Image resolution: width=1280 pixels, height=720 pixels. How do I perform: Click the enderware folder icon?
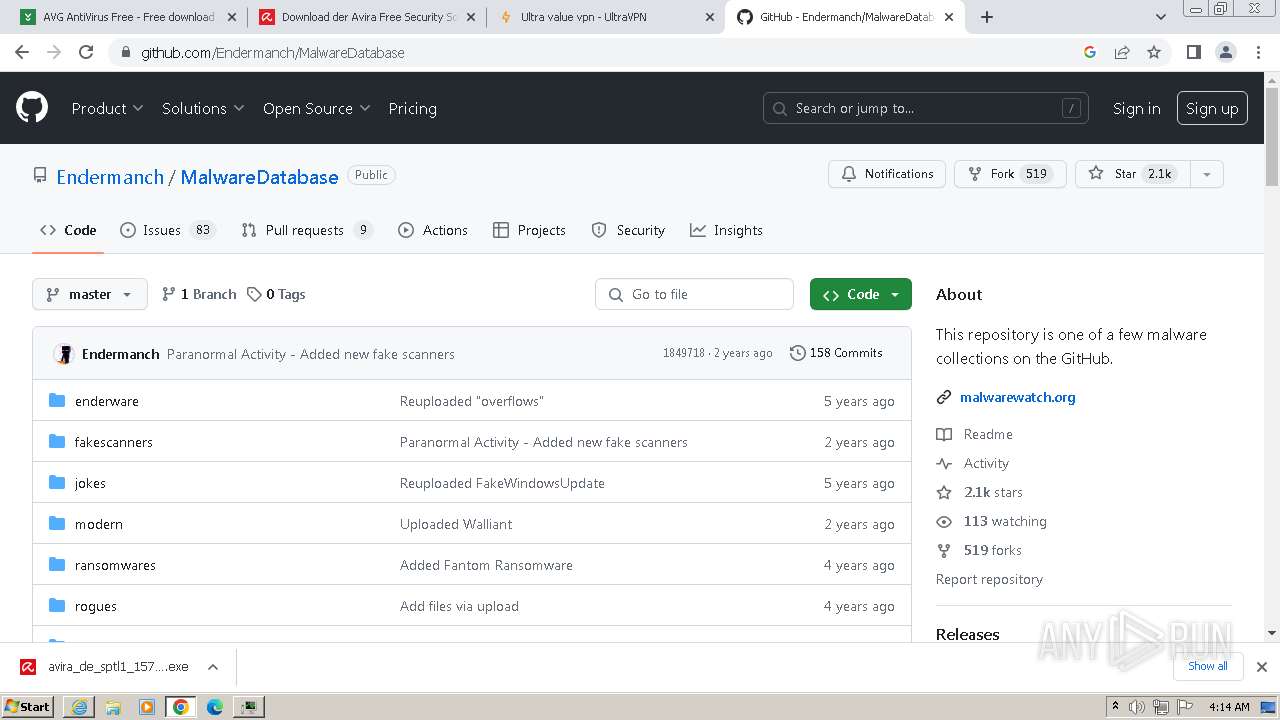pos(57,401)
